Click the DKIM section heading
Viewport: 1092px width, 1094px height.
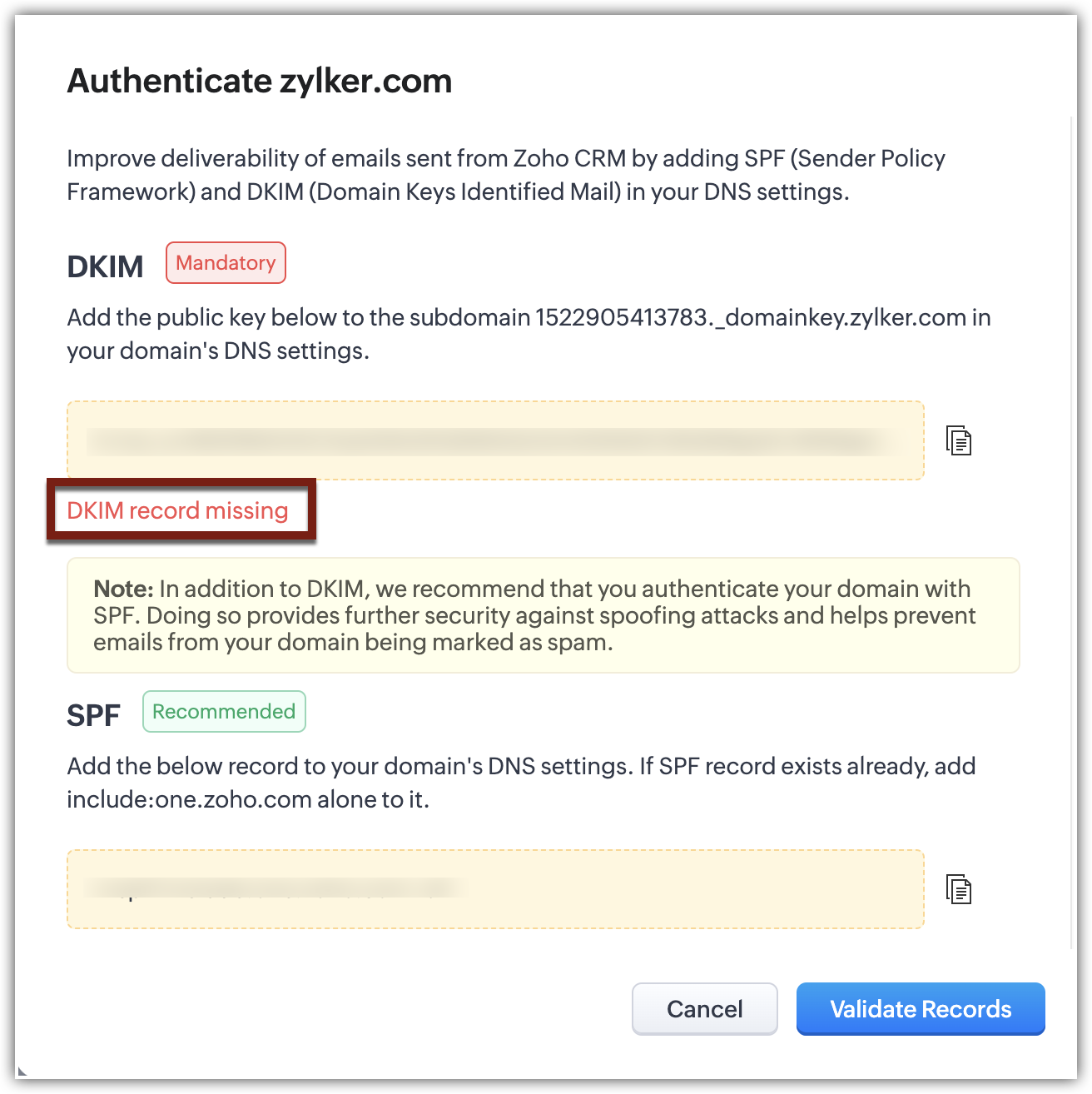coord(105,266)
